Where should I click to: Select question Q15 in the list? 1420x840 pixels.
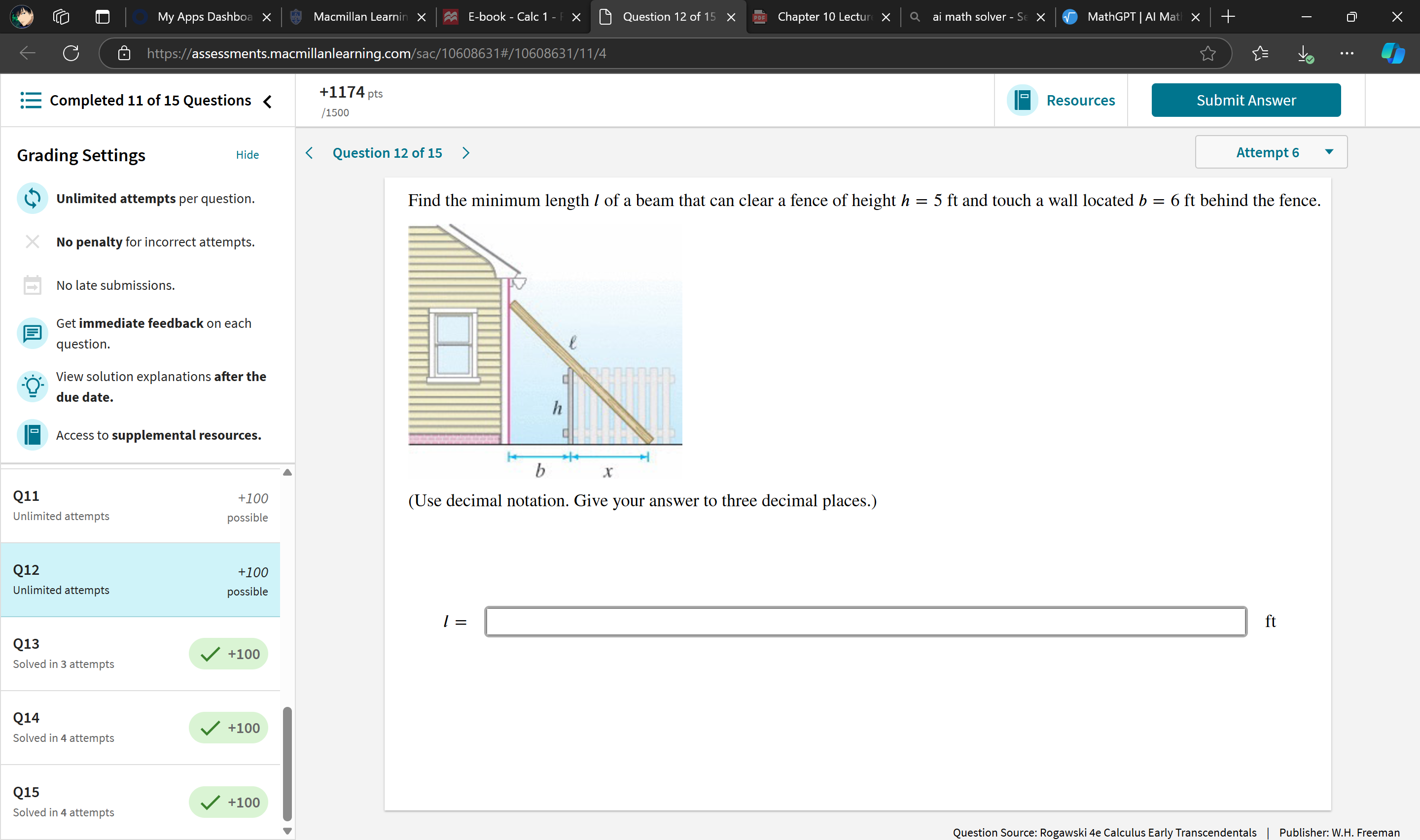coord(141,802)
